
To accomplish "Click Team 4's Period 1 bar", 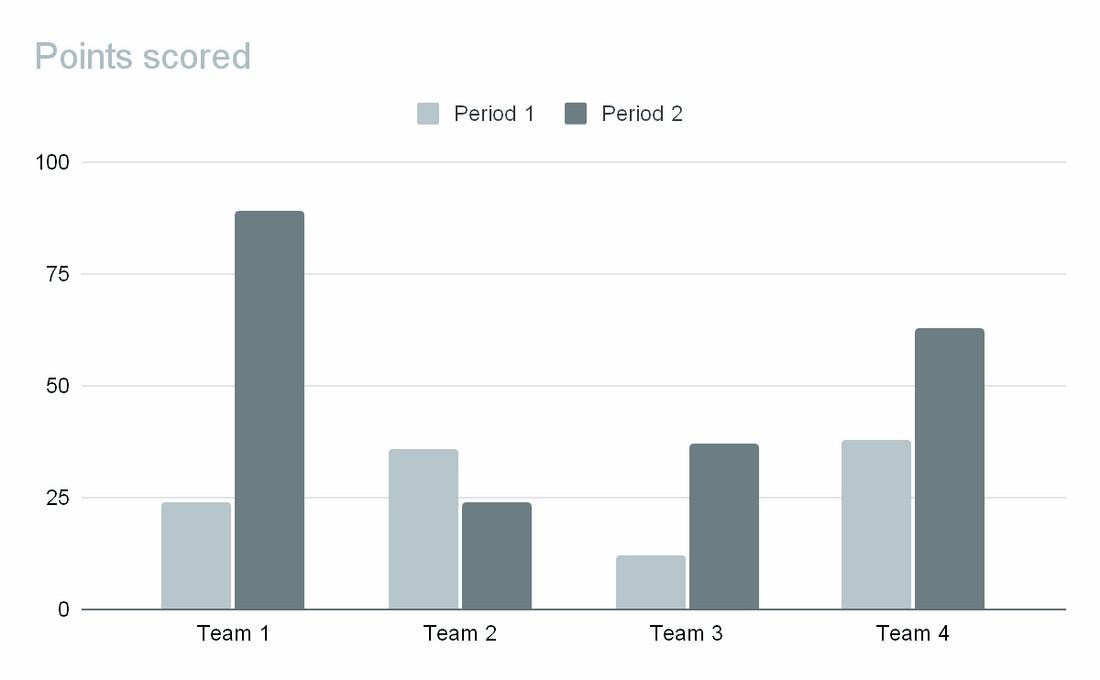I will coord(876,525).
